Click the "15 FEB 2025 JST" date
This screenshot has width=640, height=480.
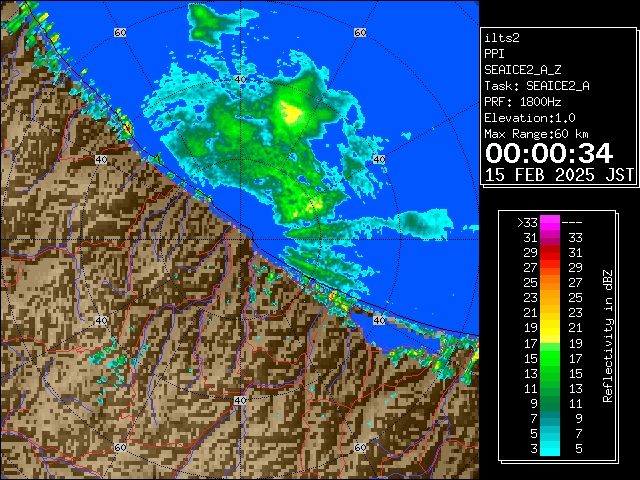559,175
